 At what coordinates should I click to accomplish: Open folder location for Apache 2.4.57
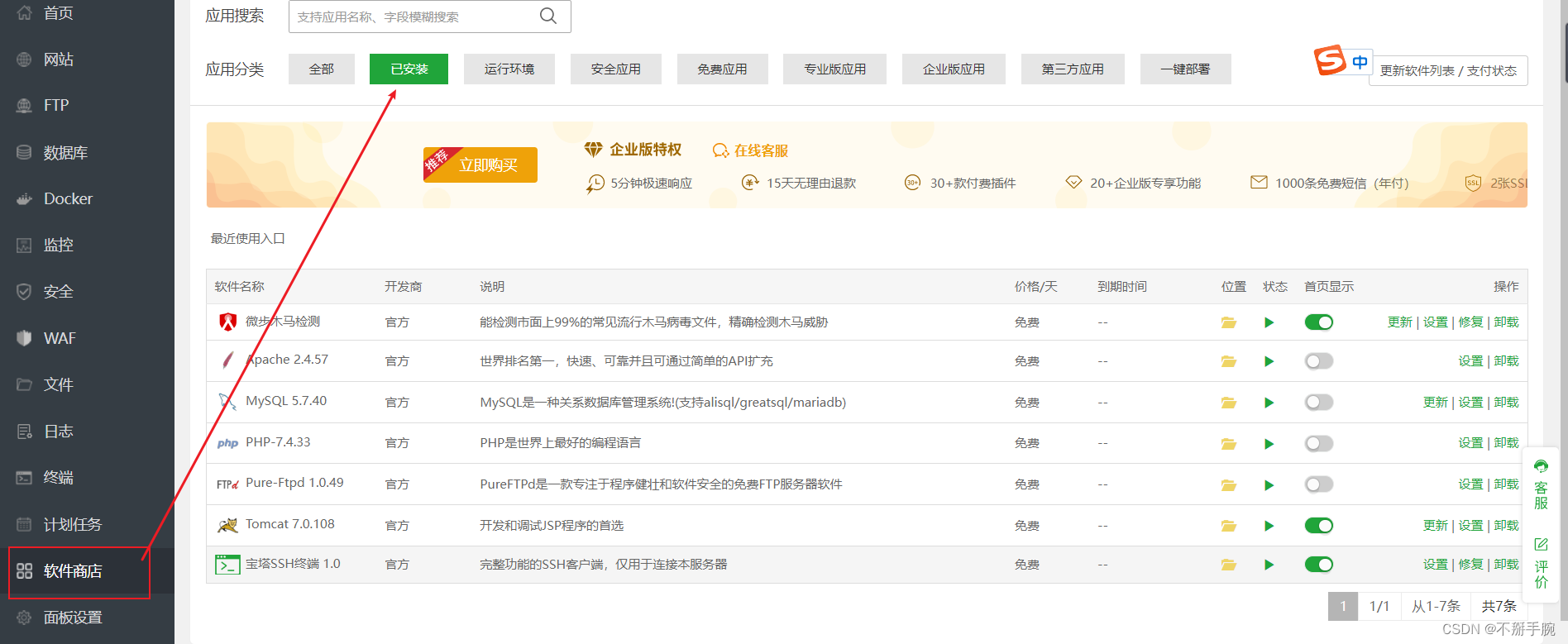pyautogui.click(x=1229, y=361)
